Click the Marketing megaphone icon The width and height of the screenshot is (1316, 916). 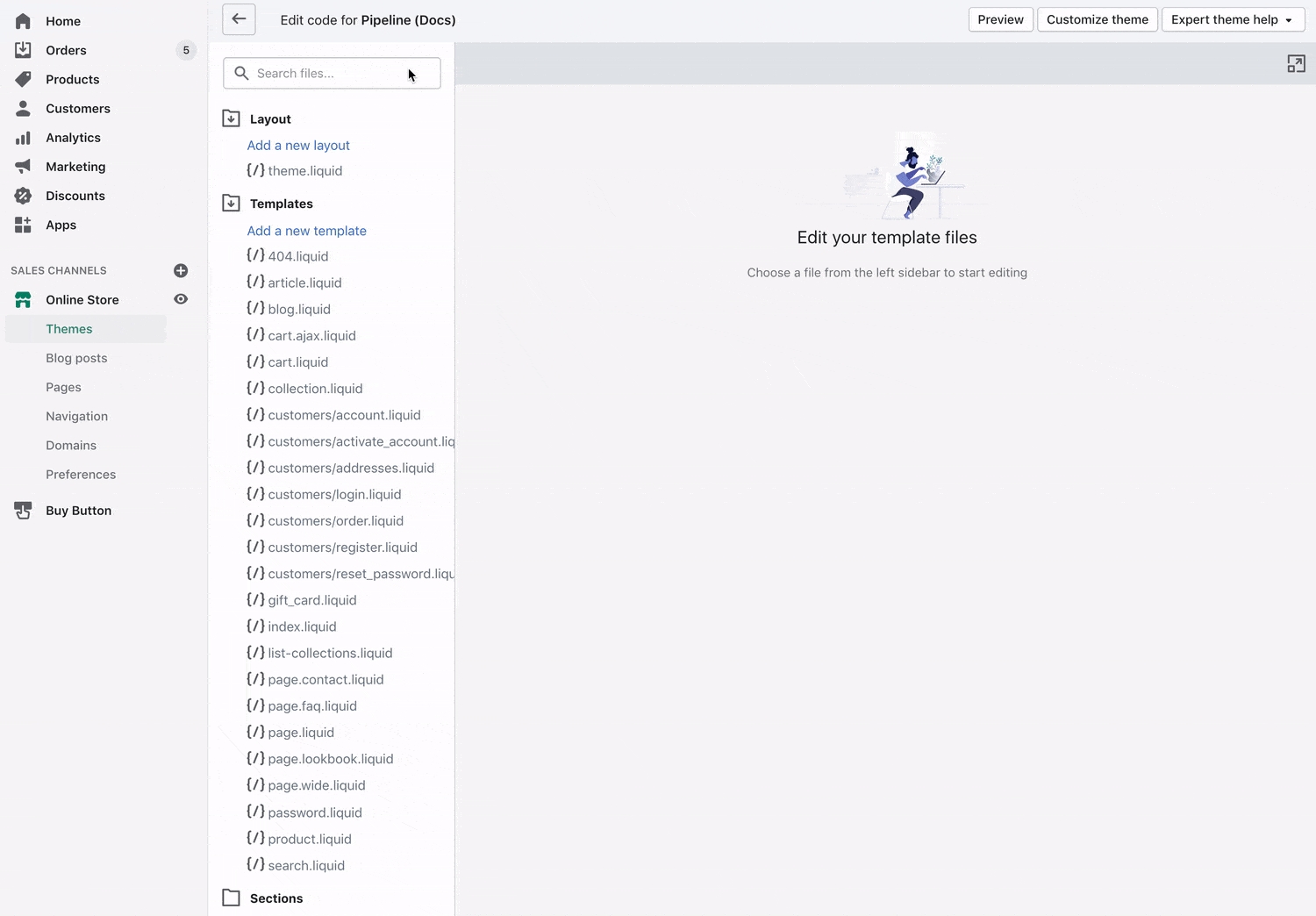(x=23, y=167)
